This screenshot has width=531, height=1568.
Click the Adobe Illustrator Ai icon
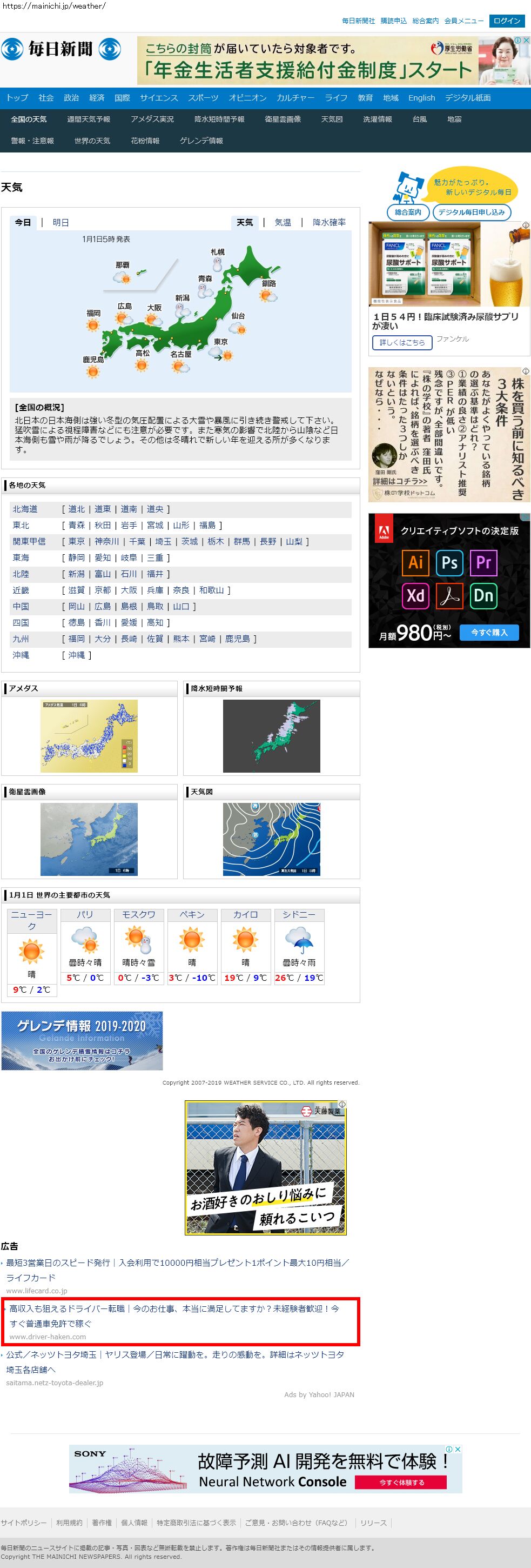415,562
